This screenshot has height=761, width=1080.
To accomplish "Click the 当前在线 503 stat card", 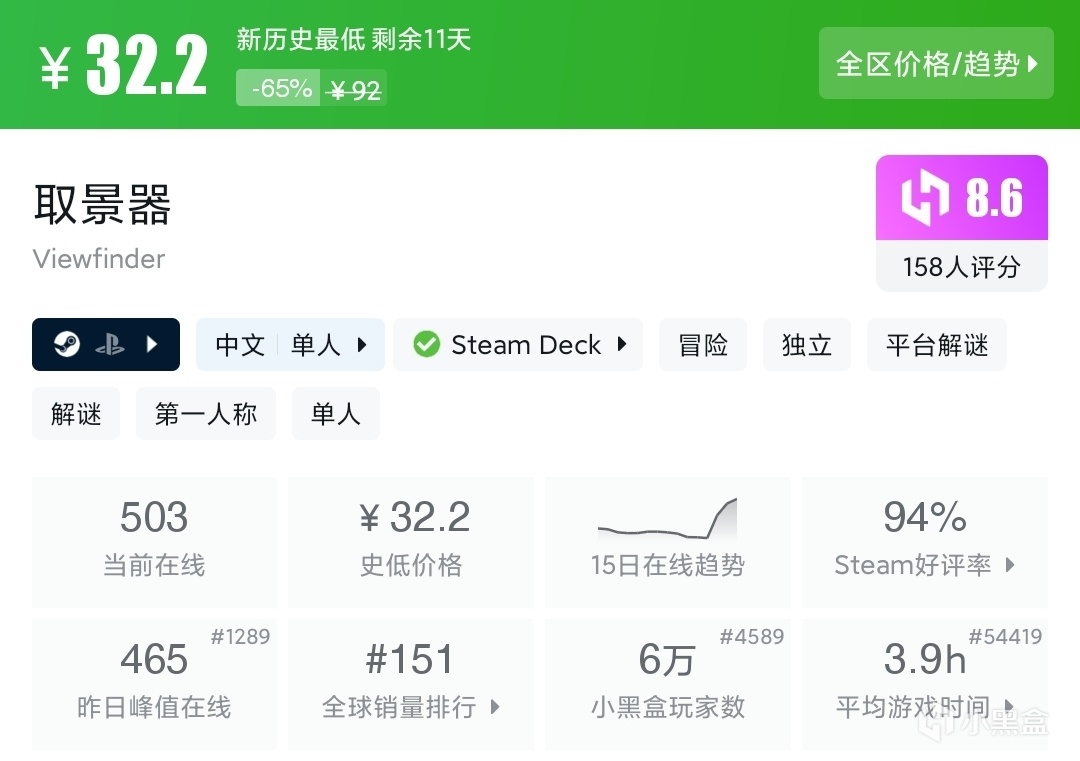I will (x=154, y=542).
